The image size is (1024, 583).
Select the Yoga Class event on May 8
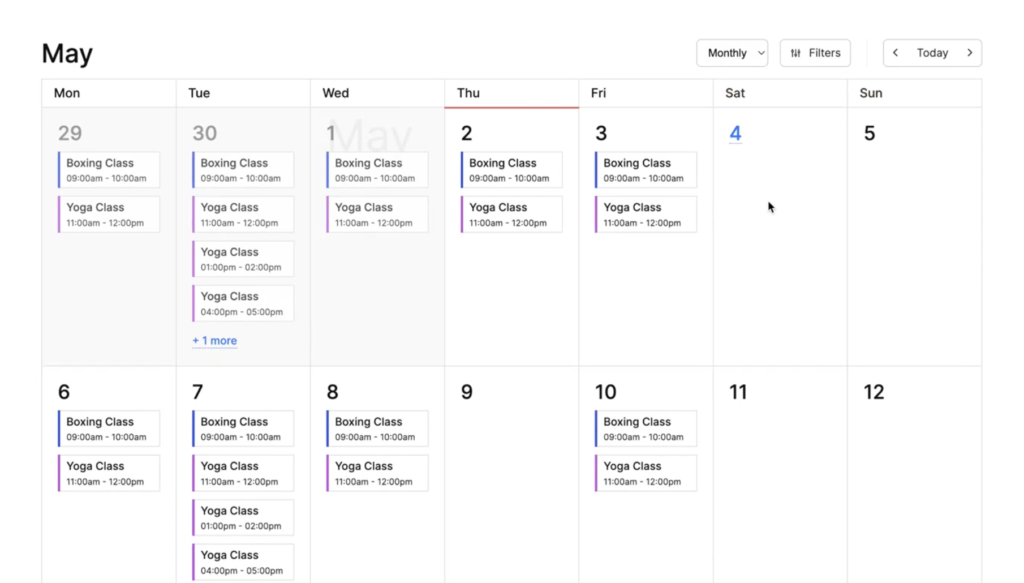click(x=376, y=472)
